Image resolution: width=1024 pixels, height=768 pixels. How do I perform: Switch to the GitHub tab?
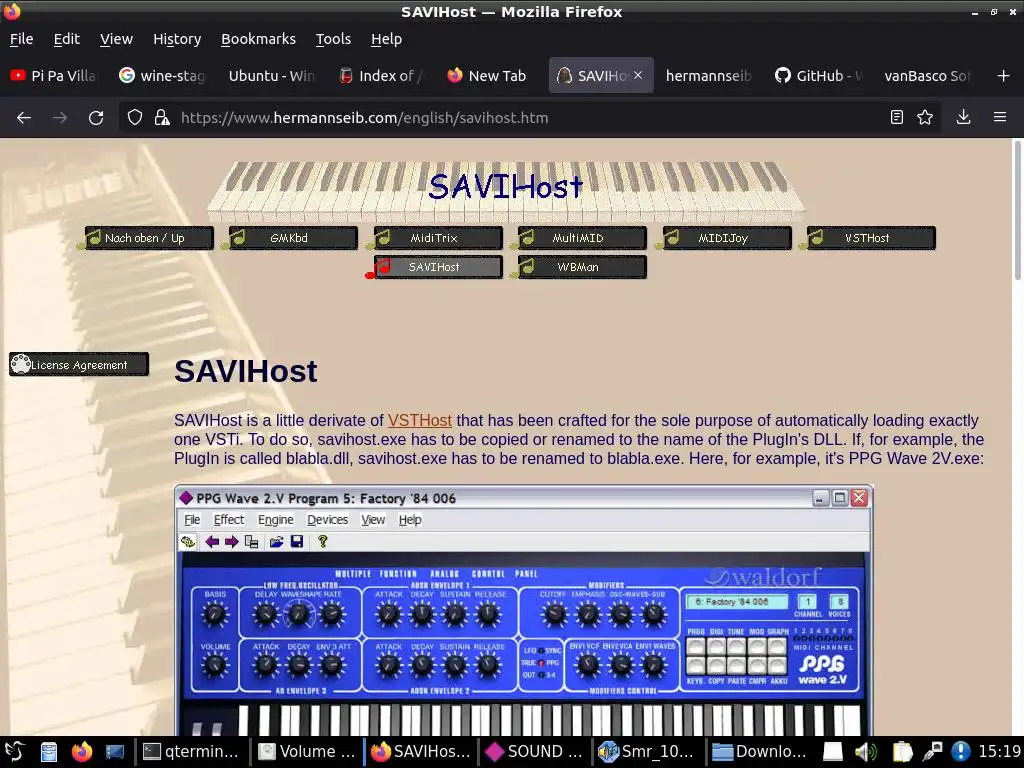[818, 76]
